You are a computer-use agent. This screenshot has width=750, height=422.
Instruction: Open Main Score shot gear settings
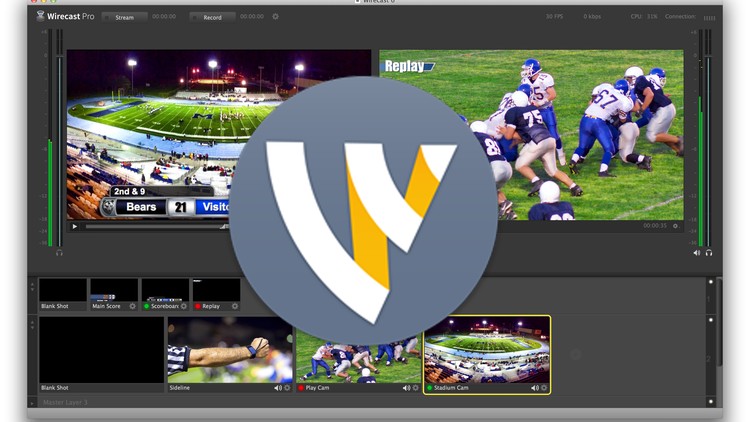pos(132,306)
